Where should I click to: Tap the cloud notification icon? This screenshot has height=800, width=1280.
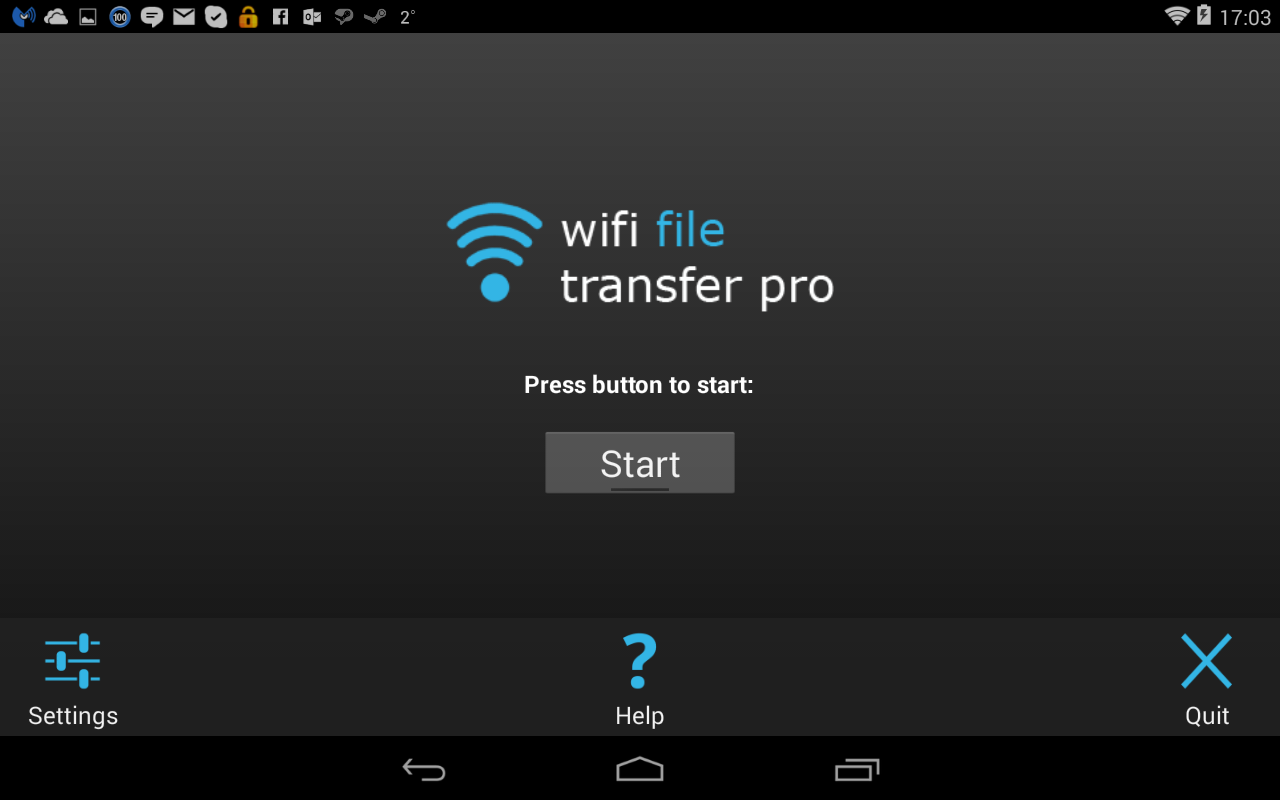(56, 16)
